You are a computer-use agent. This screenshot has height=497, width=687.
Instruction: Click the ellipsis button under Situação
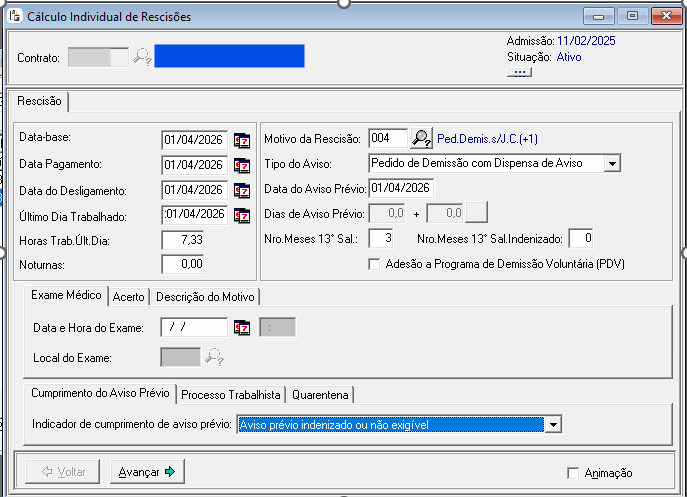519,73
